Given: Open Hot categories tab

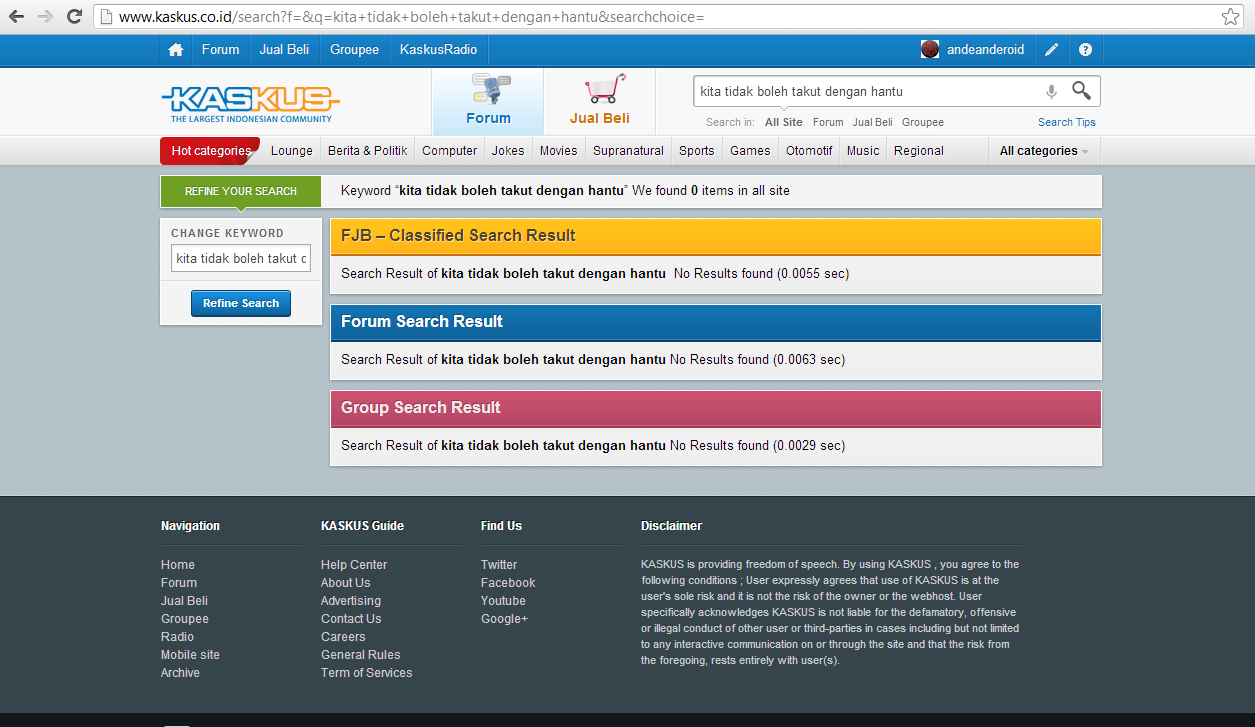Looking at the screenshot, I should tap(211, 151).
